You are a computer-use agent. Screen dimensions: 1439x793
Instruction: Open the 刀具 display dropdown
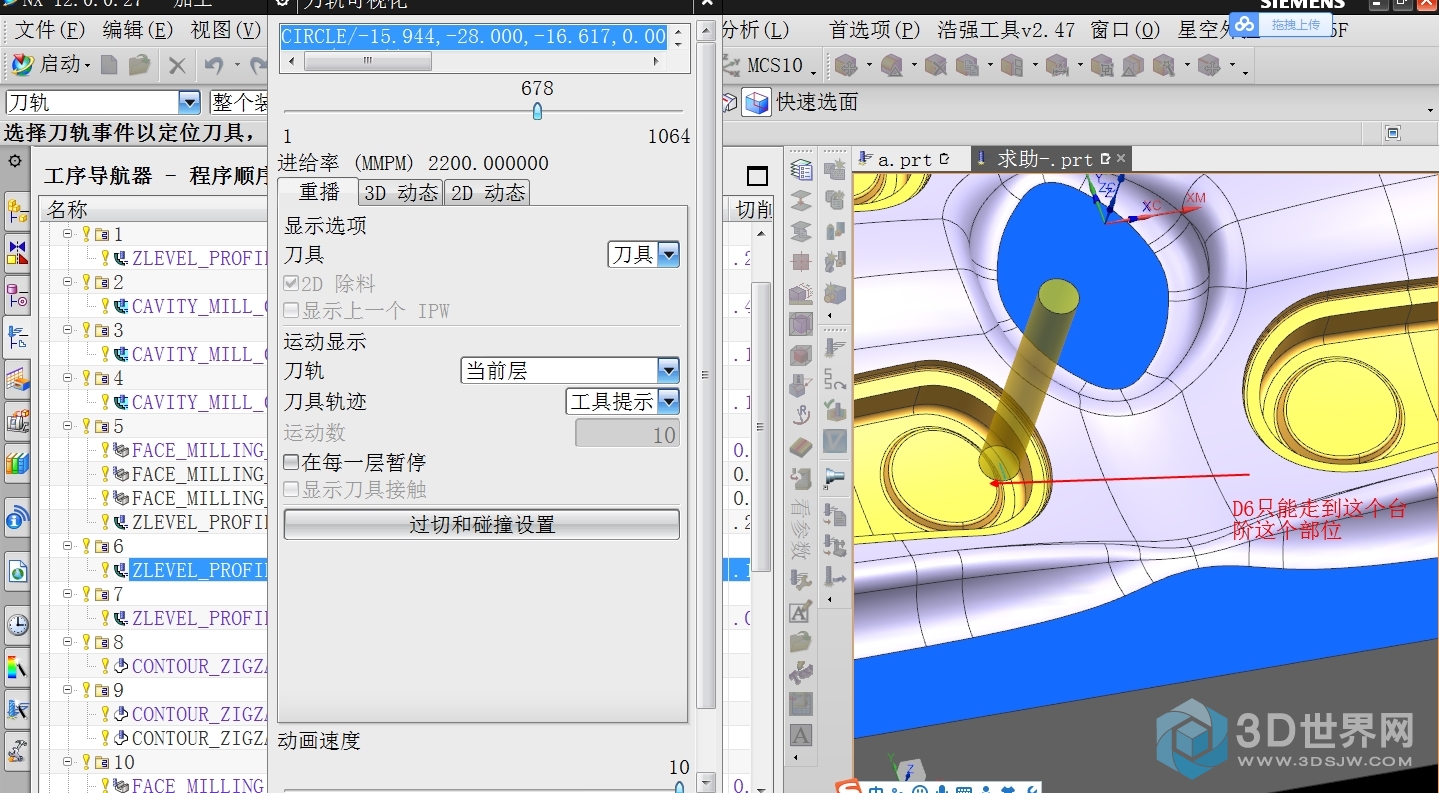(644, 254)
